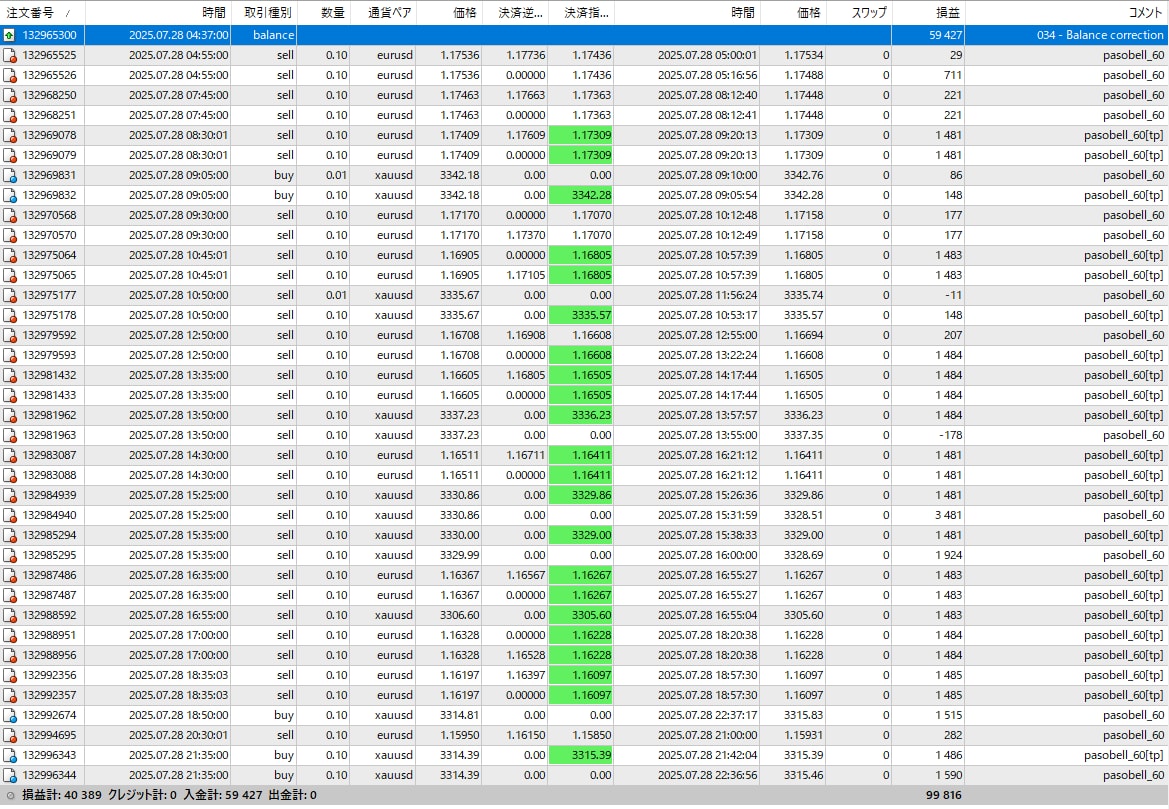Click the profit value 711
1169x809 pixels.
click(953, 75)
